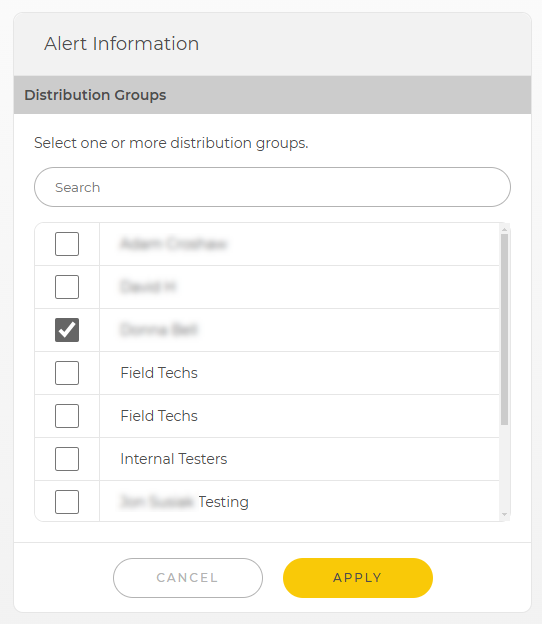Select the upper Field Techs row label
Image resolution: width=542 pixels, height=624 pixels.
click(159, 373)
